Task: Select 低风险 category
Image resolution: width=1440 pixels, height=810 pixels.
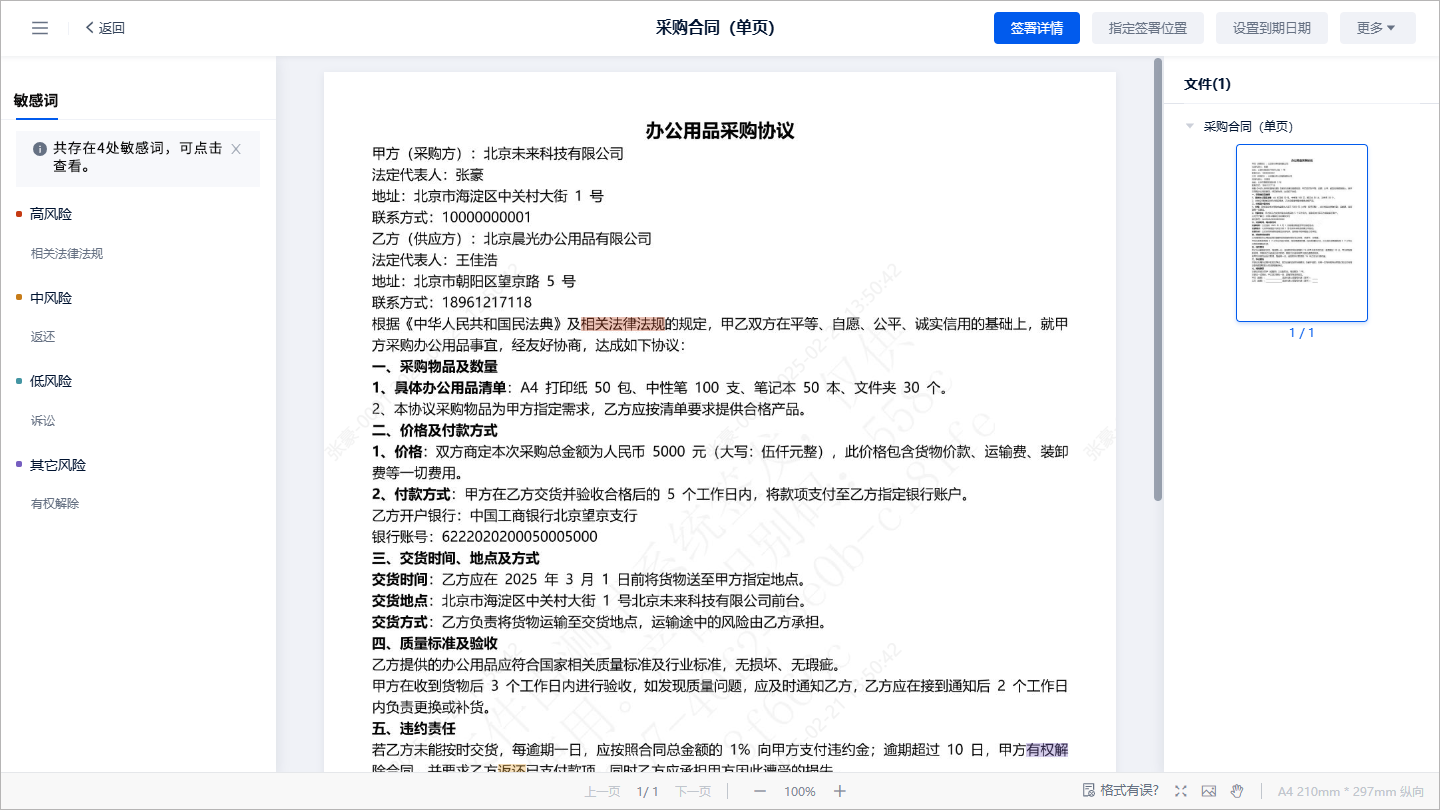Action: [50, 381]
